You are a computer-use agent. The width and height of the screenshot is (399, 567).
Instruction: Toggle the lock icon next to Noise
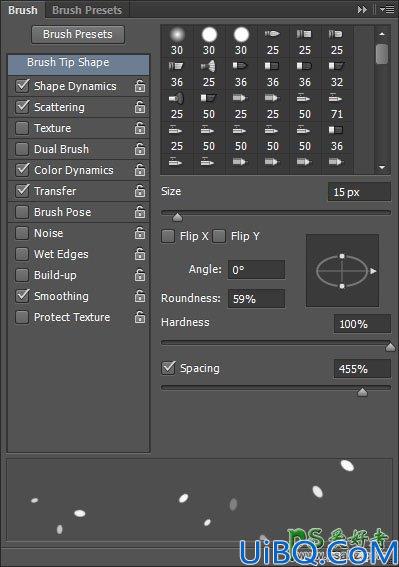click(140, 233)
